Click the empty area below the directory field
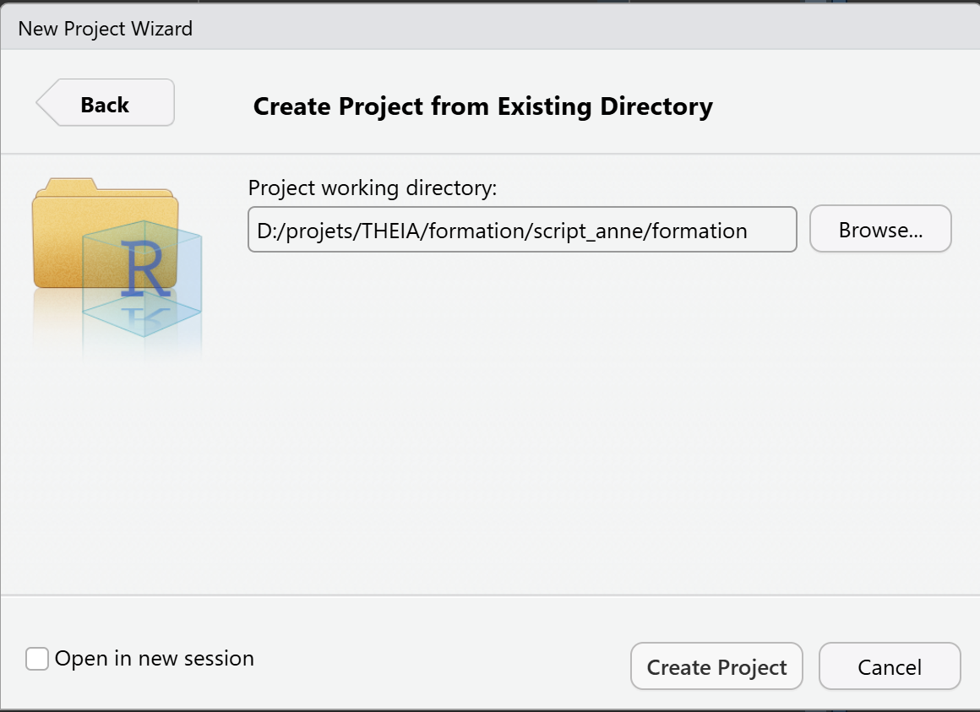 [x=600, y=420]
